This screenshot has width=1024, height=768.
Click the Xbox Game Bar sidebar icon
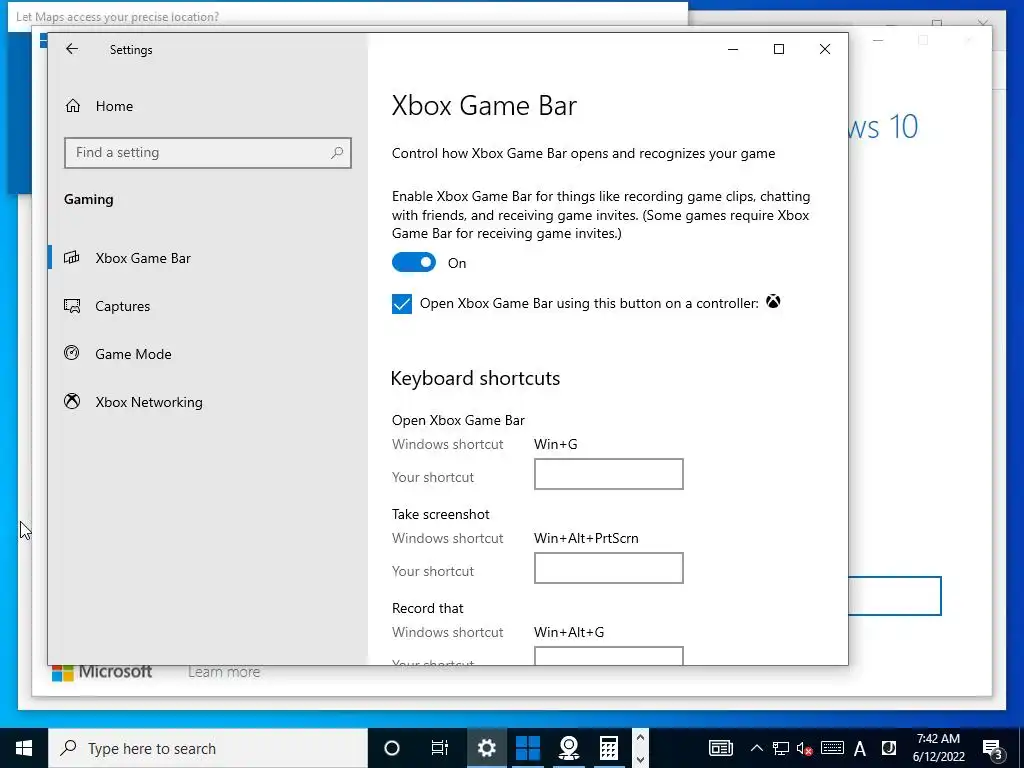point(72,257)
